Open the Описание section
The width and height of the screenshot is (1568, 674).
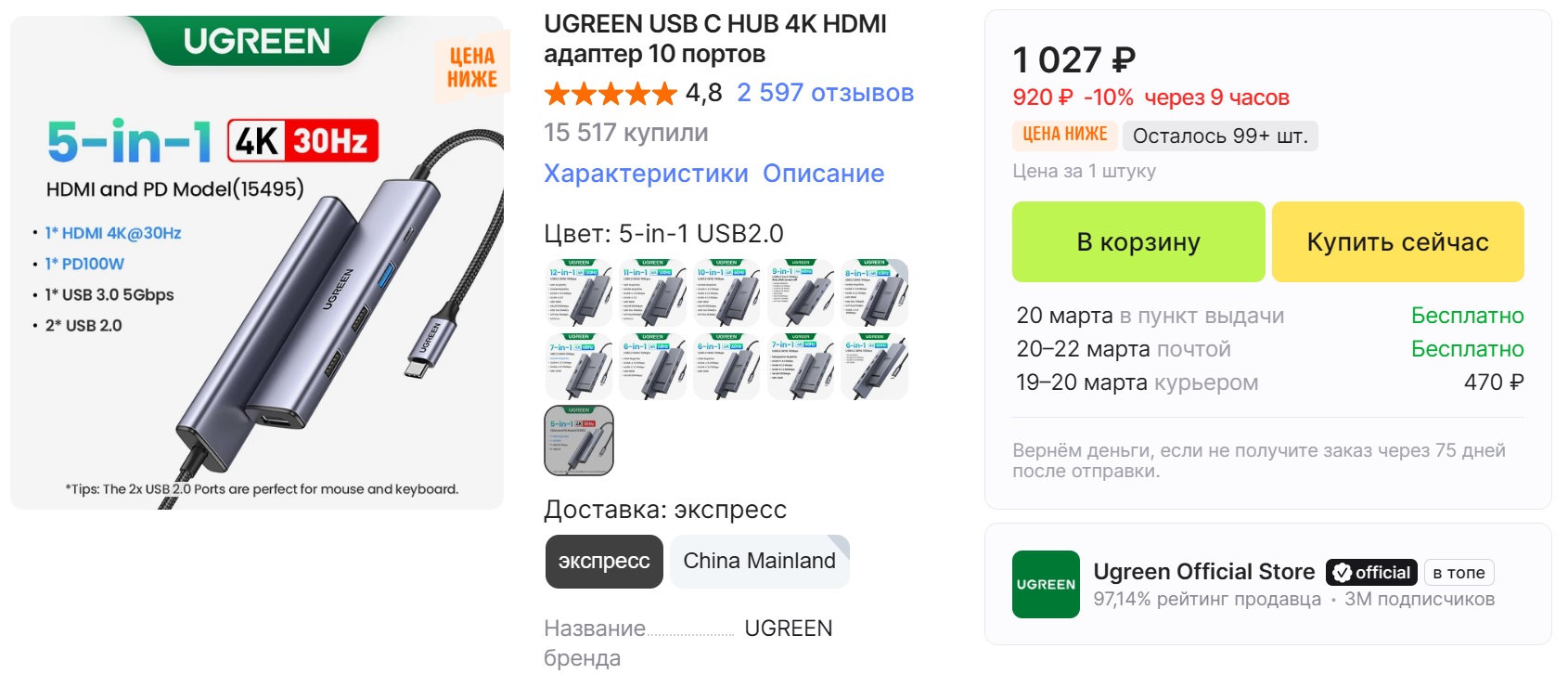pos(823,174)
